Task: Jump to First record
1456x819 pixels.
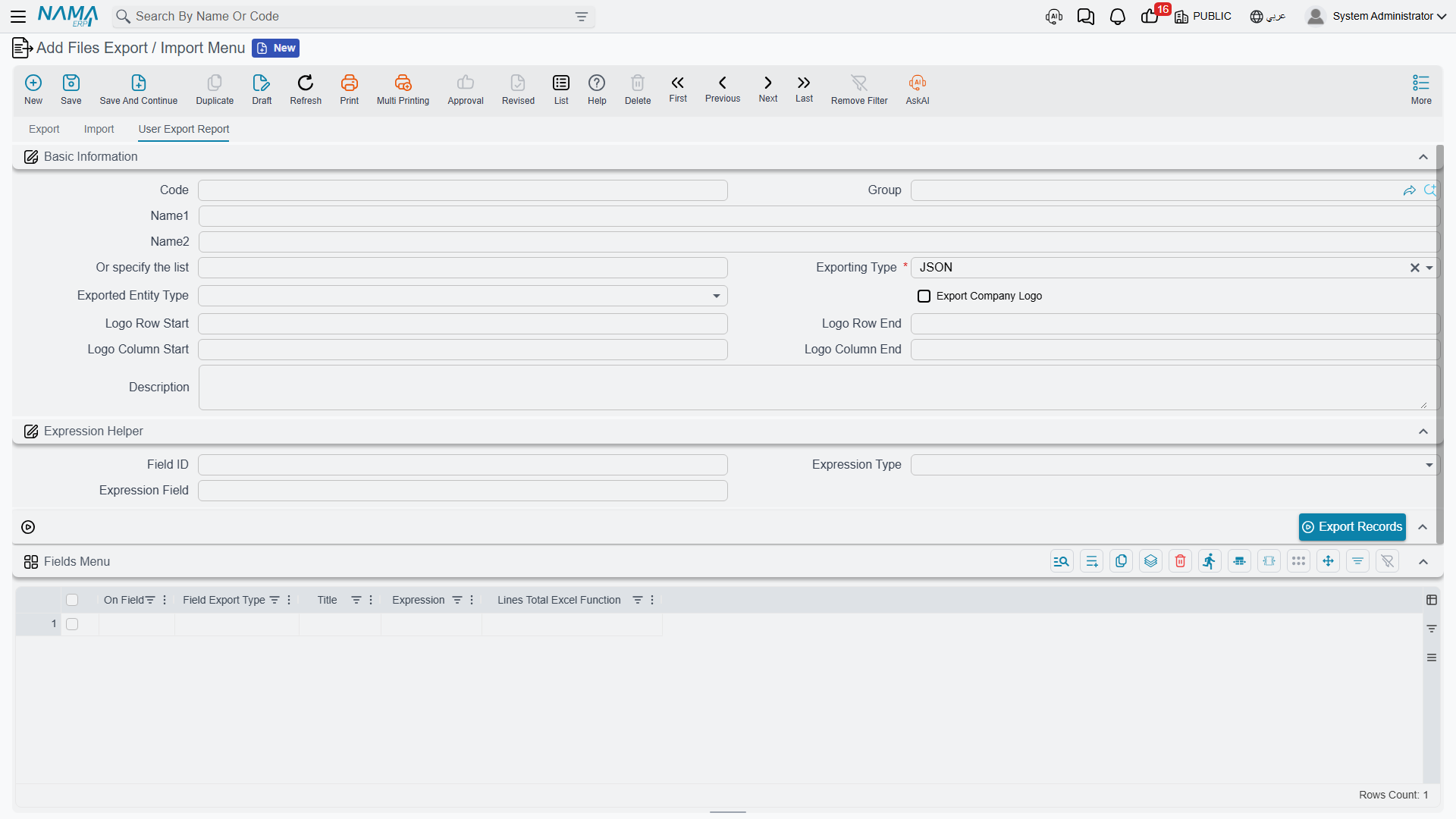Action: pos(678,89)
